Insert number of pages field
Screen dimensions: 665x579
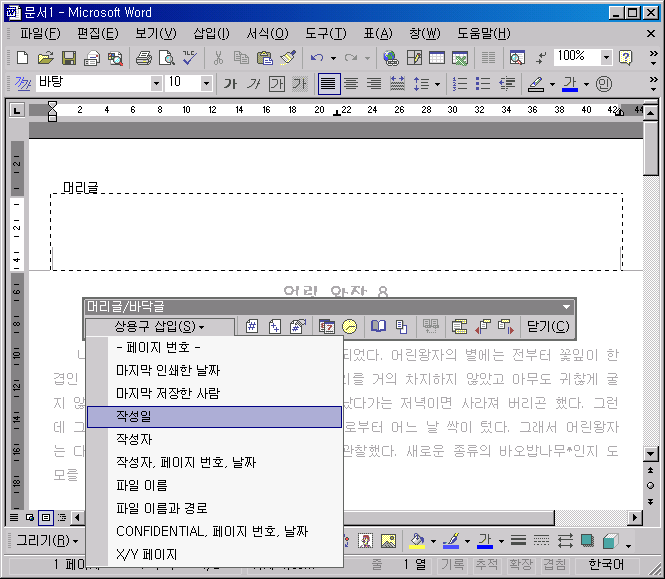click(x=275, y=327)
